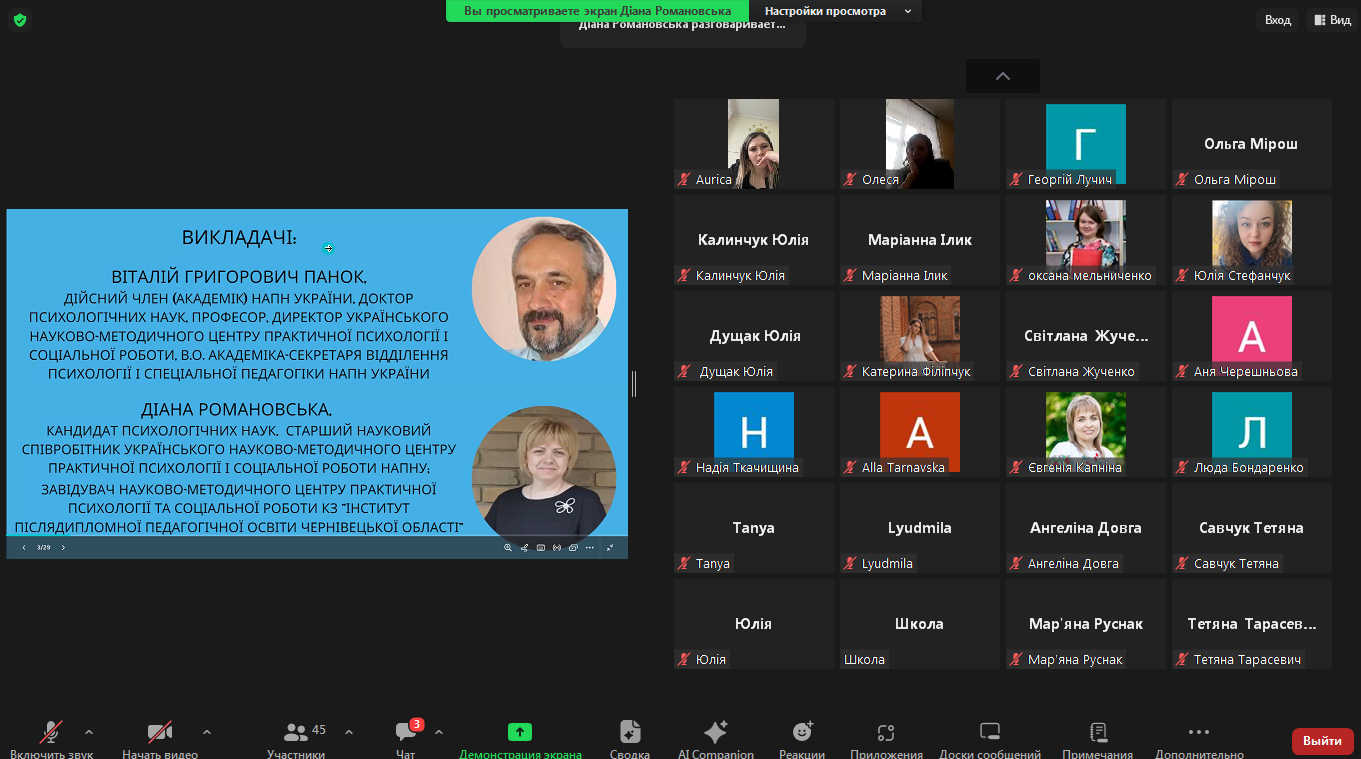The image size is (1361, 759).
Task: Click the red Выйти leave button
Action: (1322, 741)
